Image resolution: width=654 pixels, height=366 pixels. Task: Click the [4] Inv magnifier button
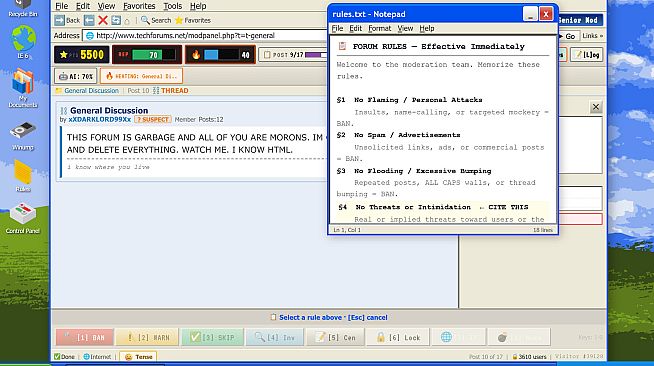click(274, 337)
